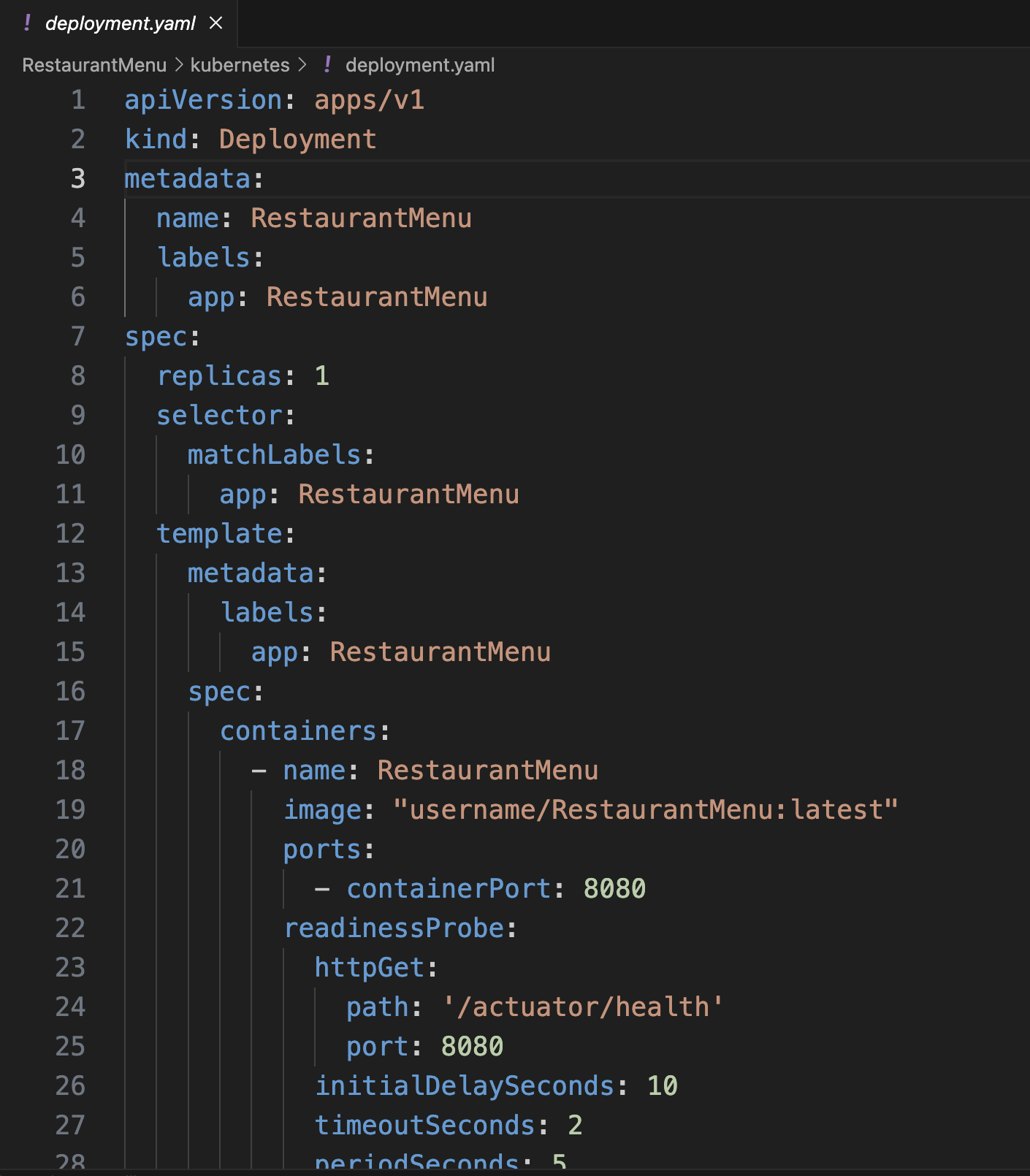Click line number 22 in the gutter

click(x=71, y=928)
